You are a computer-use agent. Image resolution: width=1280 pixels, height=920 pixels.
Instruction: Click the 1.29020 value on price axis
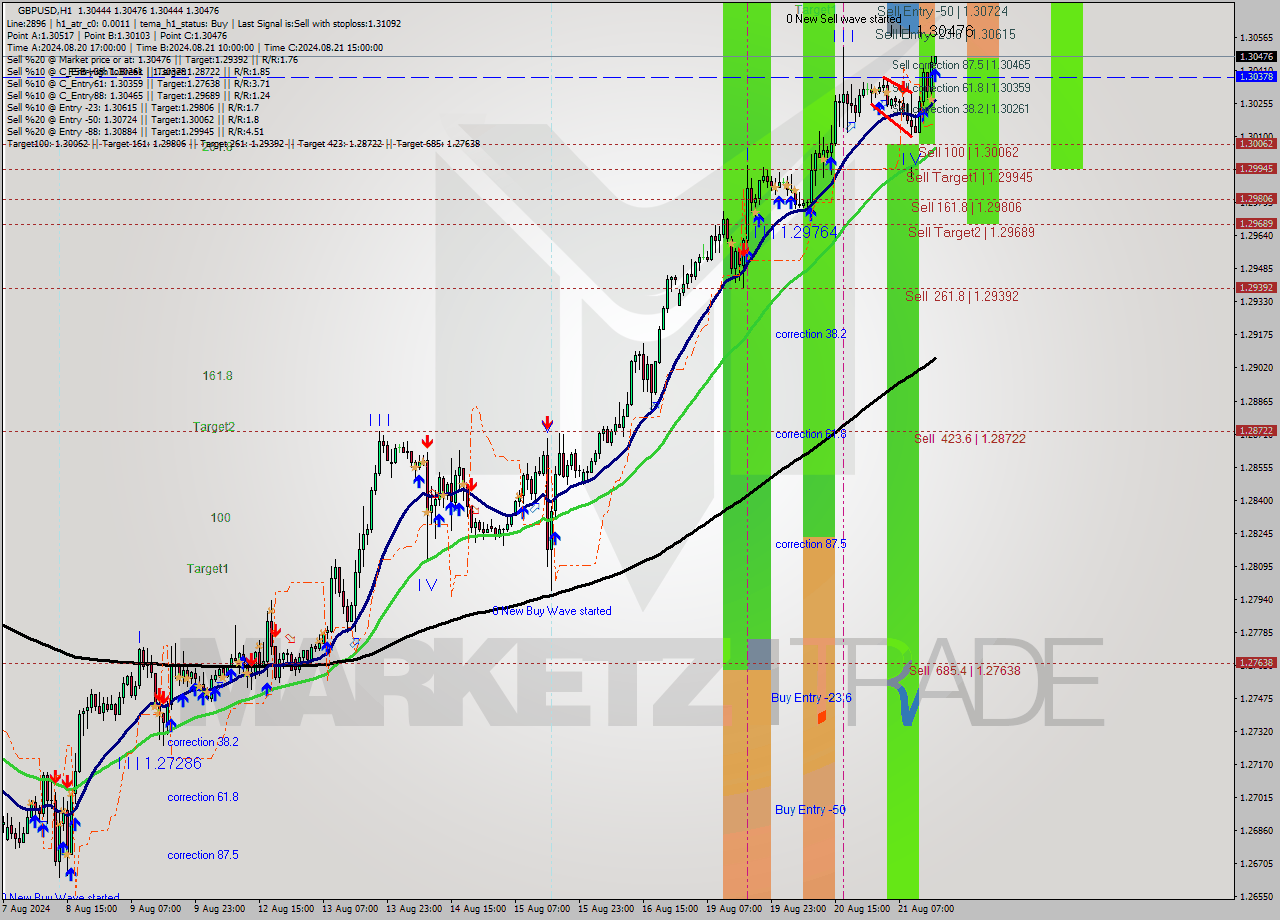point(1257,367)
